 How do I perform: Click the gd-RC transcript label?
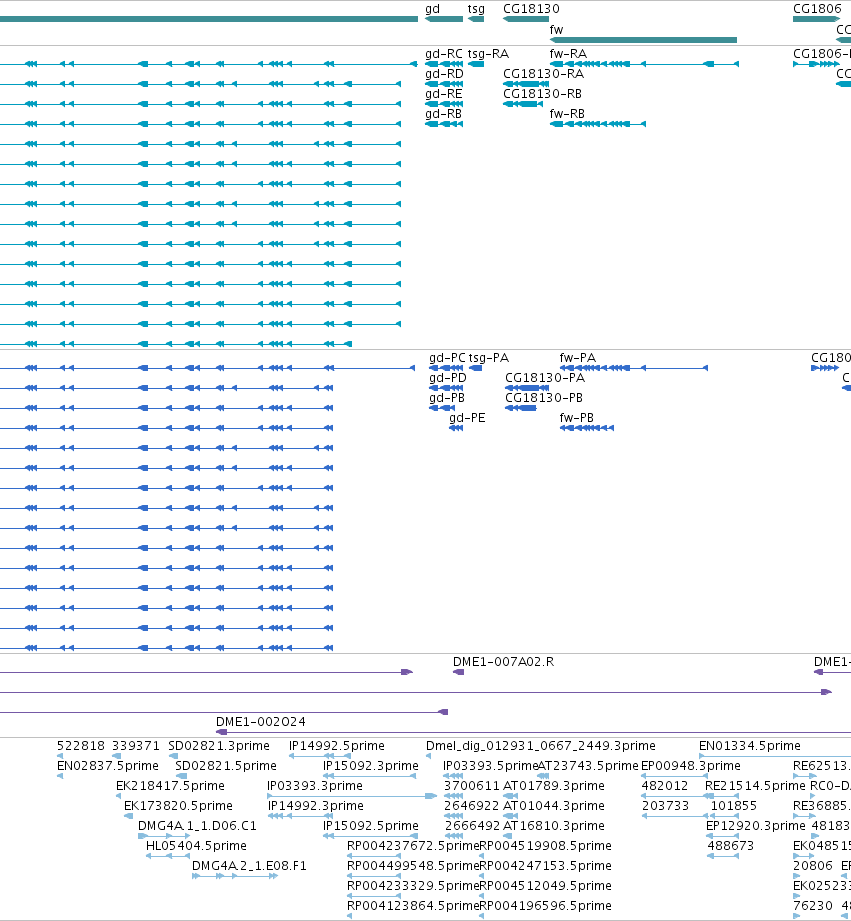(x=444, y=54)
